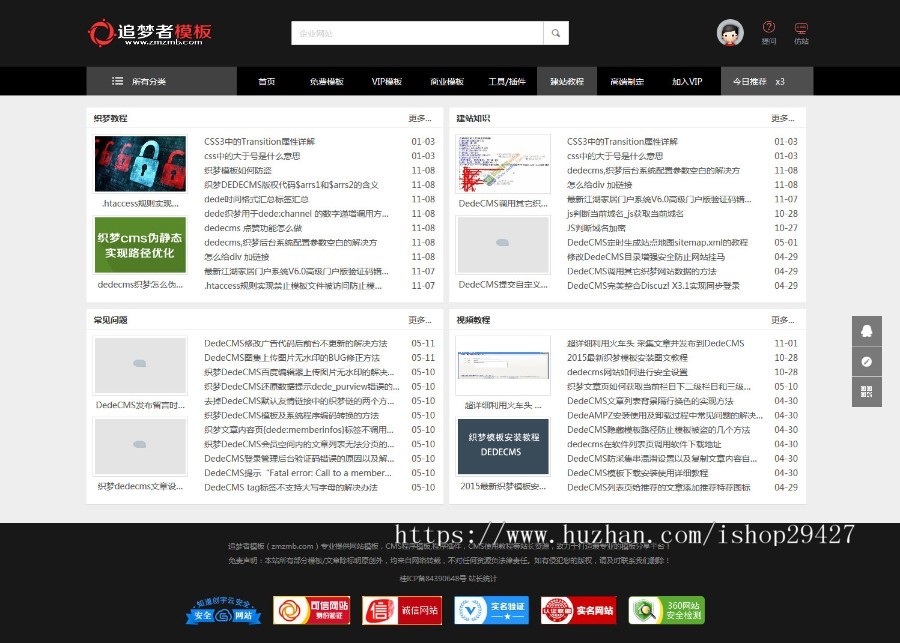Open 商业模板 navigation item
This screenshot has width=900, height=643.
tap(447, 81)
